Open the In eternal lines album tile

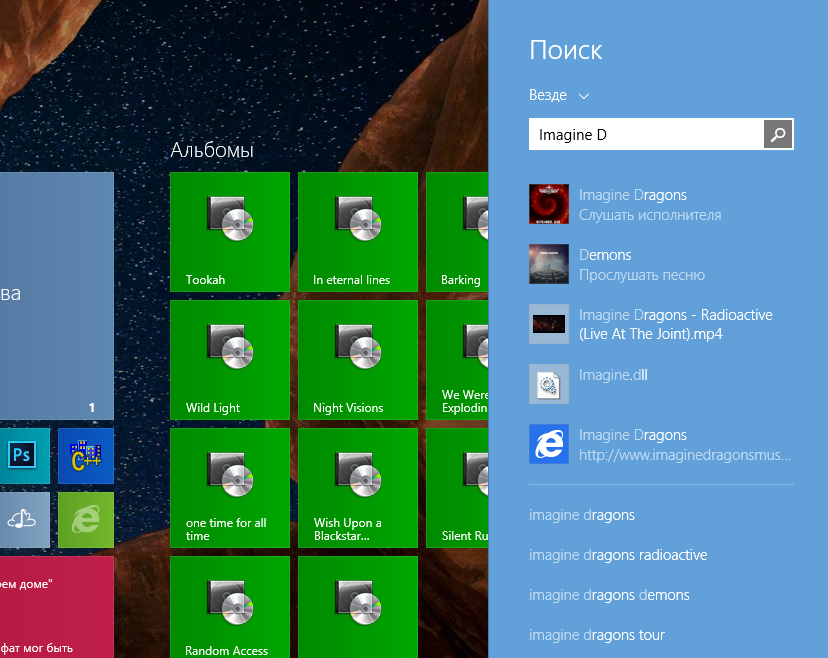click(x=357, y=232)
